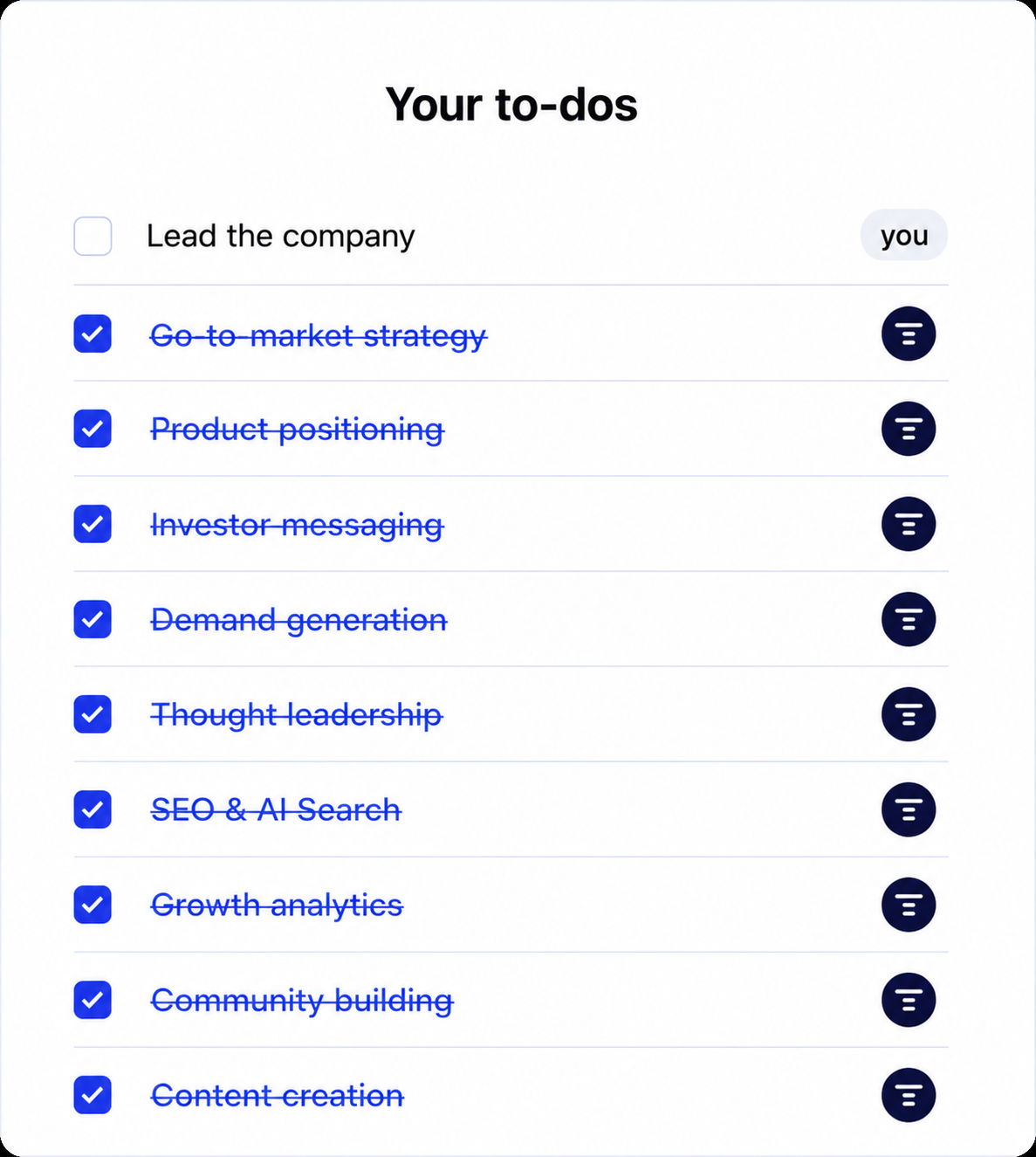Uncheck the Product positioning checkbox
The image size is (1036, 1157).
[x=93, y=429]
